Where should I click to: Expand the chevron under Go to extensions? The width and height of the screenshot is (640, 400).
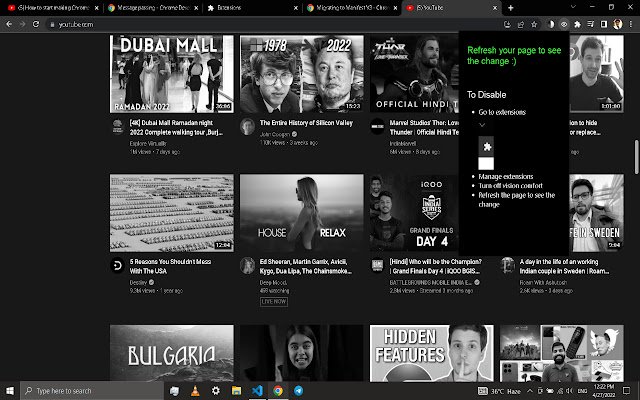coord(482,125)
